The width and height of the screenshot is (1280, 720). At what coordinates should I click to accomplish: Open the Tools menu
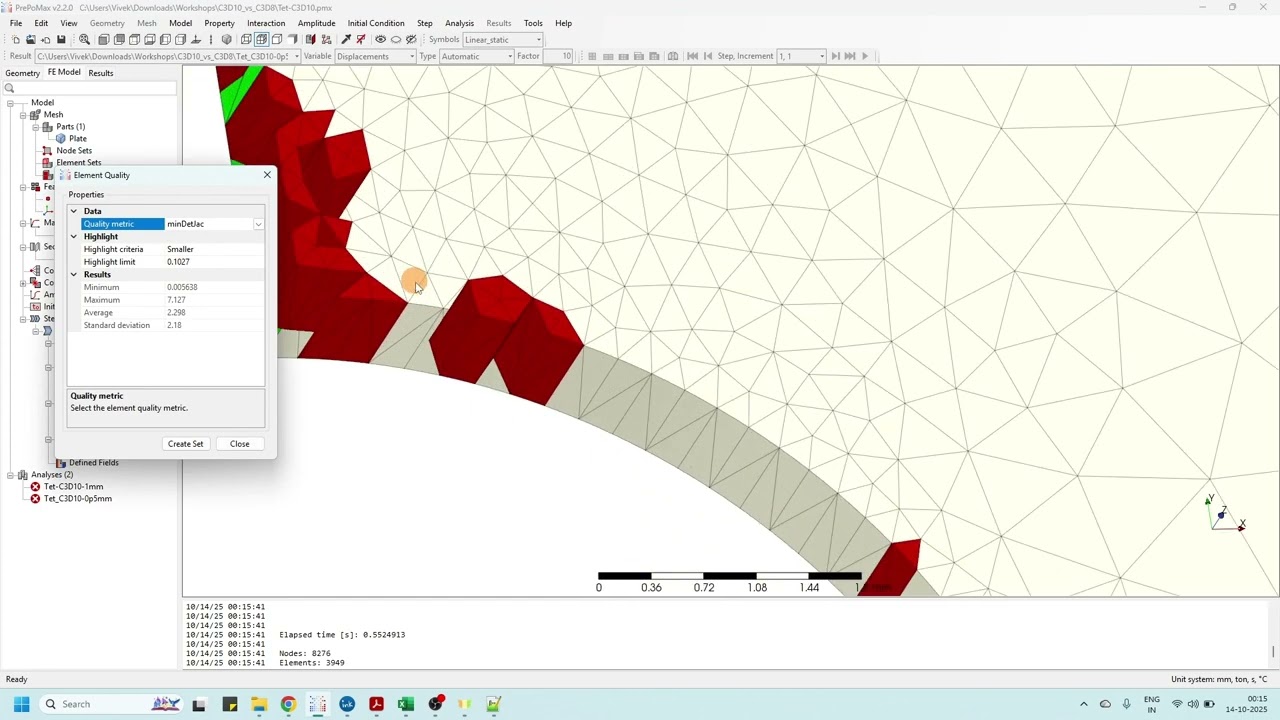(x=533, y=23)
